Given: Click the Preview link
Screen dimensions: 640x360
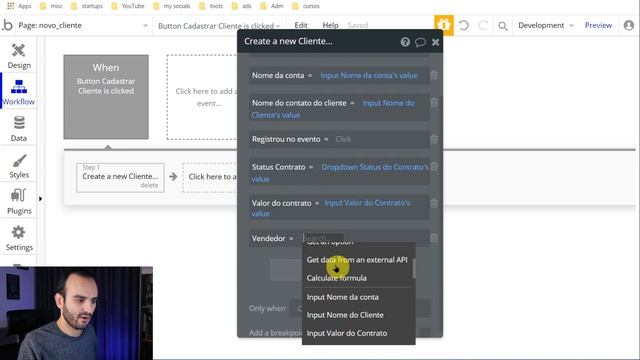Looking at the screenshot, I should pos(598,25).
